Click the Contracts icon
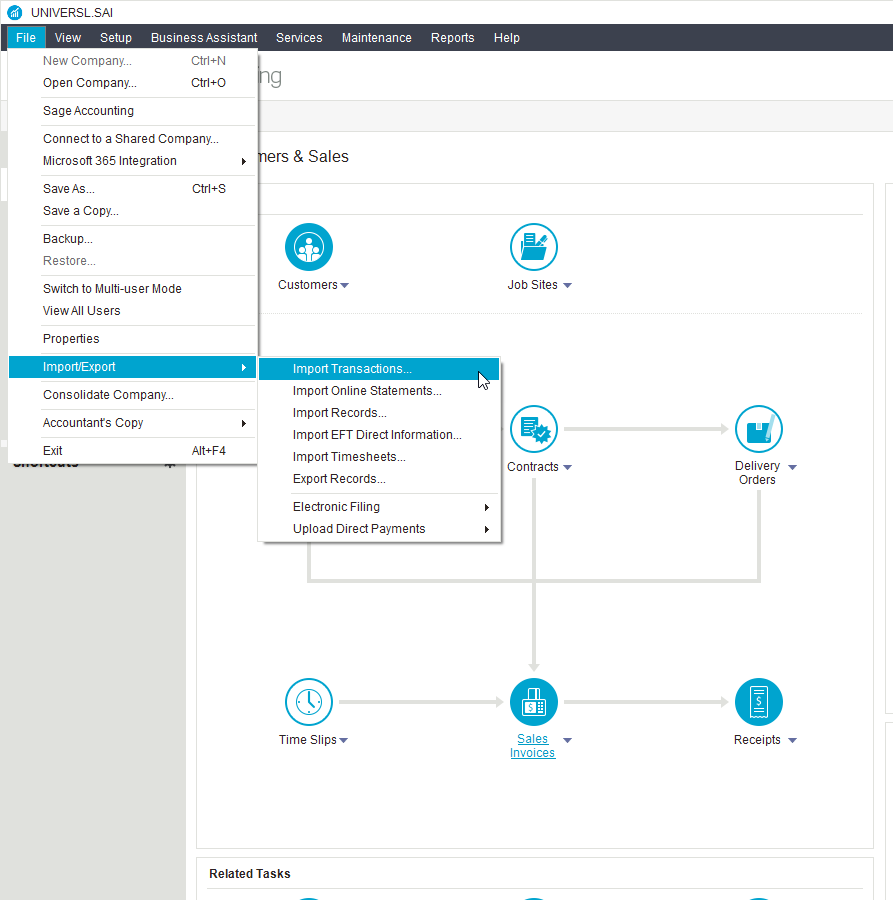Viewport: 893px width, 900px height. tap(533, 430)
